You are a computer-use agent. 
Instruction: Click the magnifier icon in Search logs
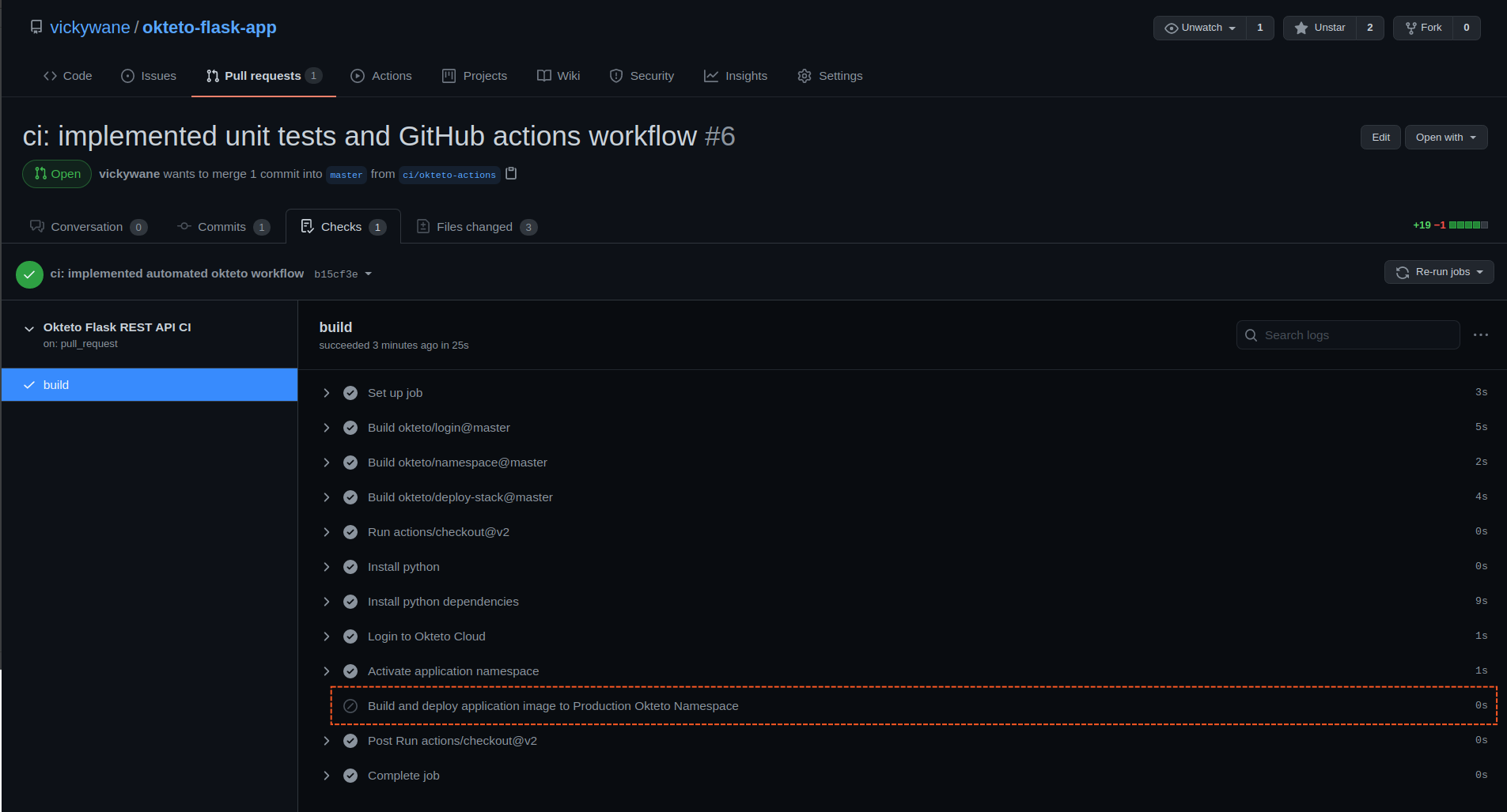pyautogui.click(x=1251, y=335)
